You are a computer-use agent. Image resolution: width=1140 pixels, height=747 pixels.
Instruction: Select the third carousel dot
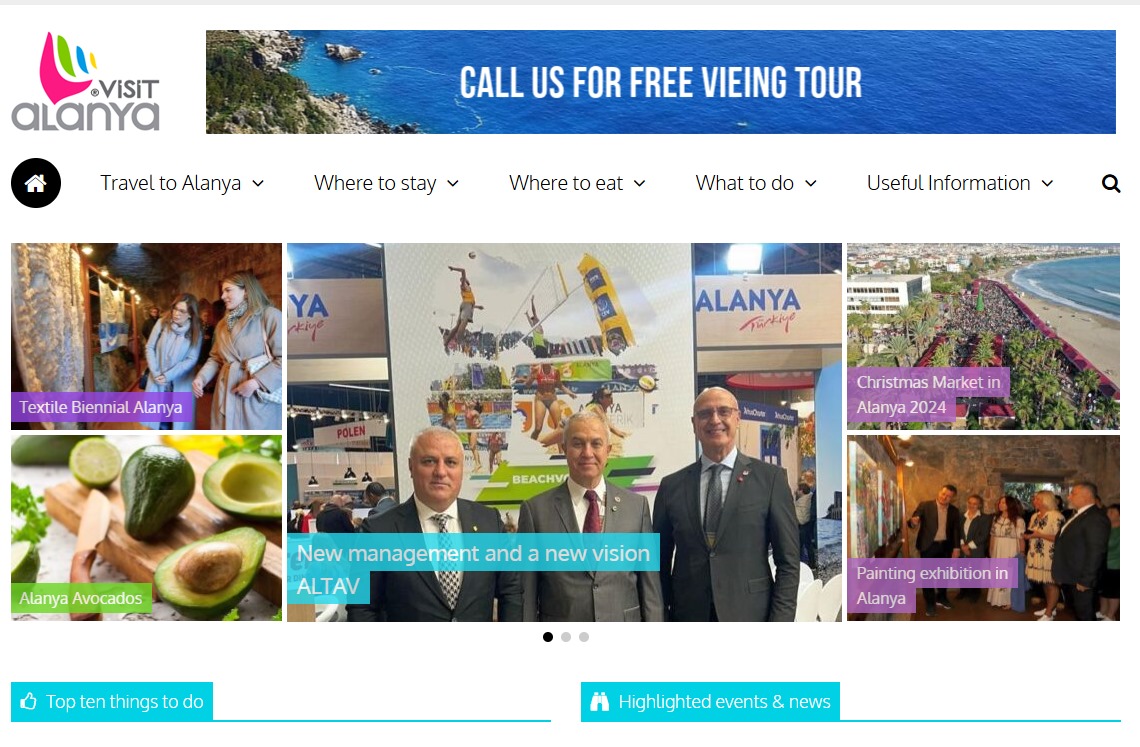tap(584, 637)
